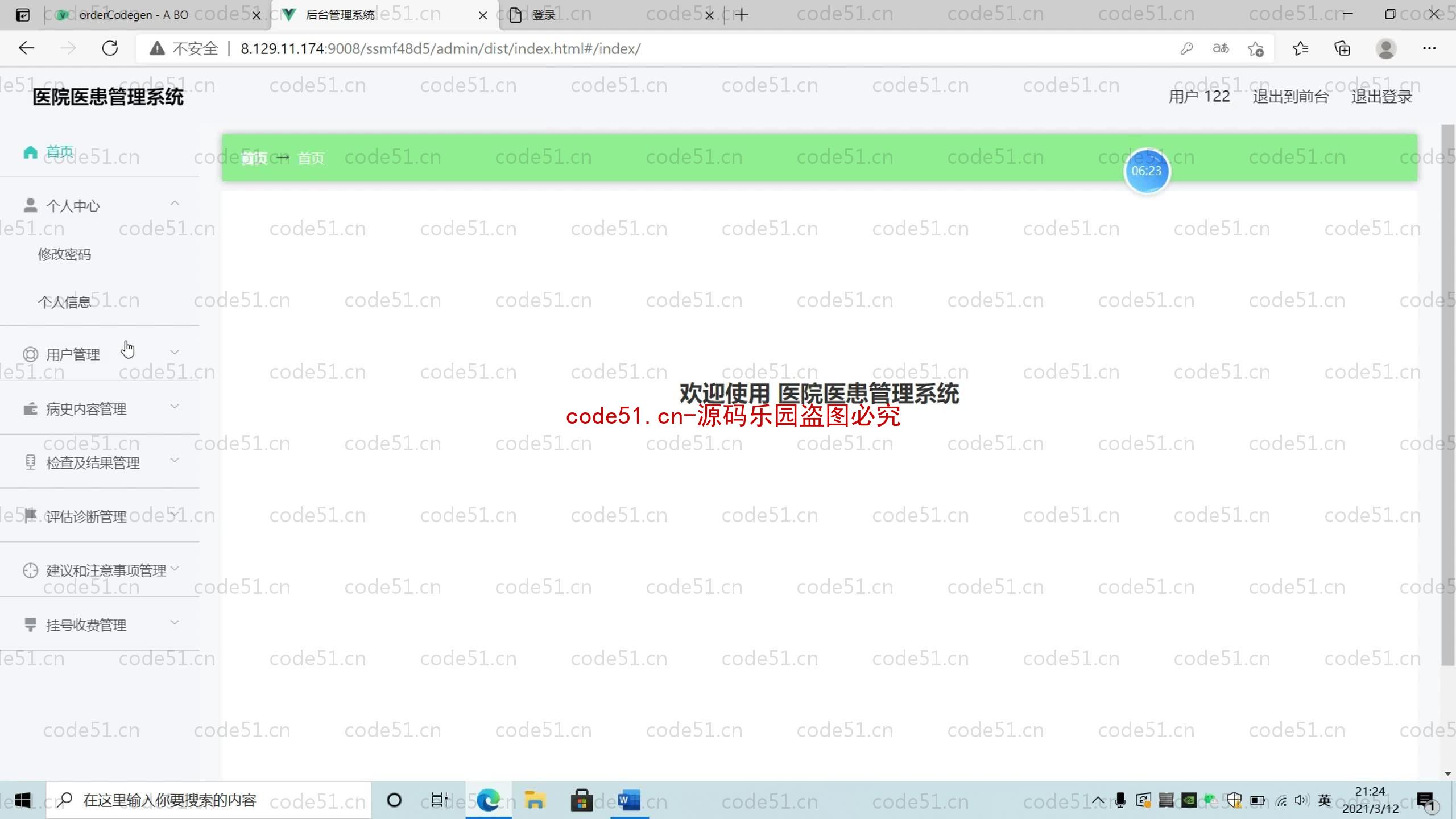
Task: Click the 建议和注意事项管理 sidebar icon
Action: tap(30, 570)
